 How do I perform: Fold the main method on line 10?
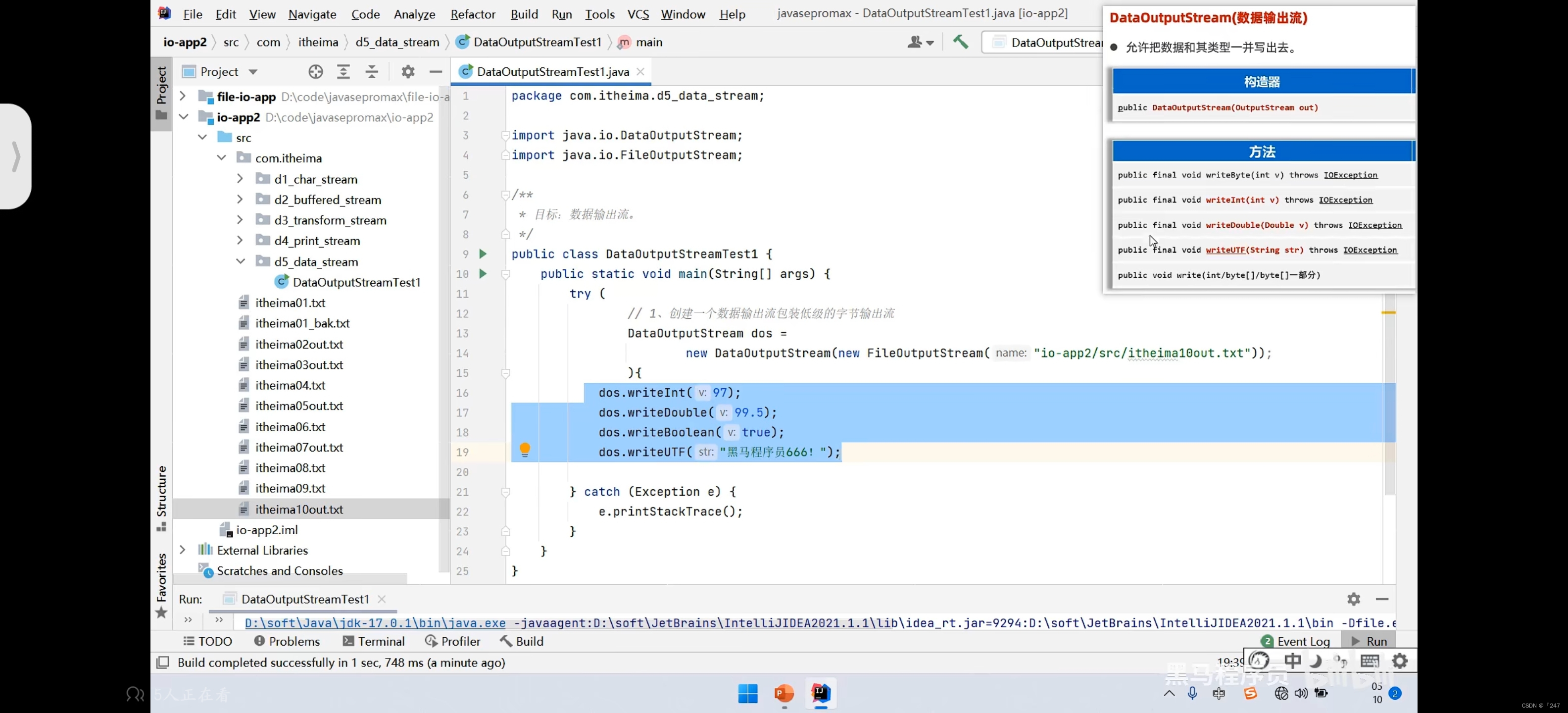point(505,275)
